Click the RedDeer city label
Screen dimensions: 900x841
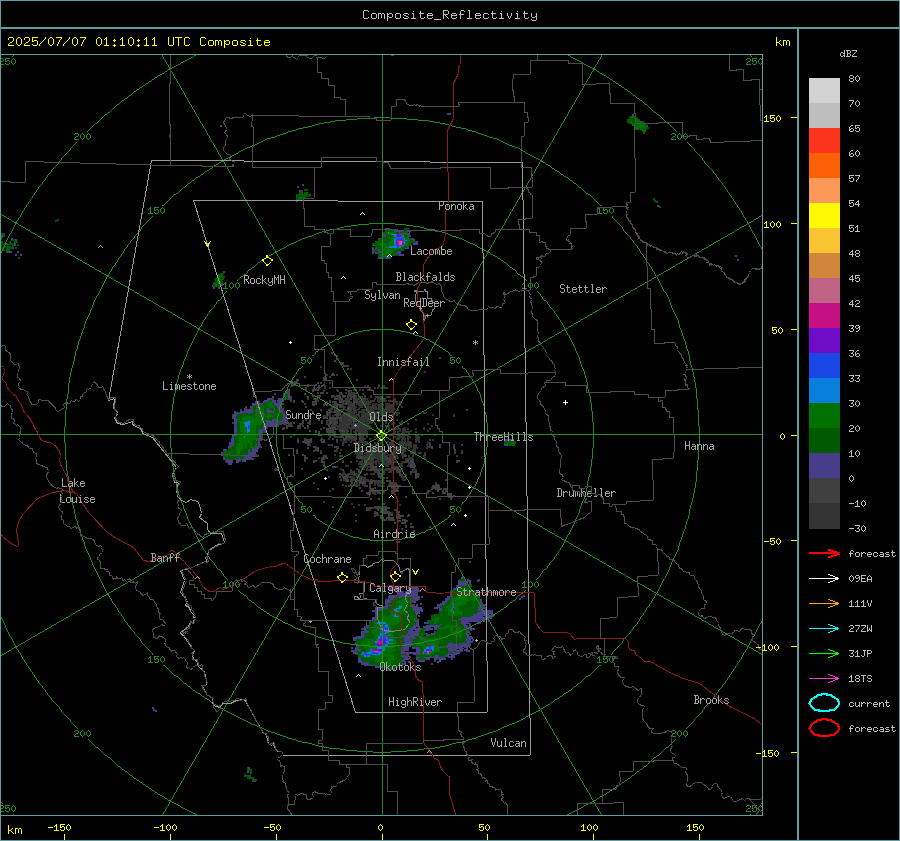point(424,303)
